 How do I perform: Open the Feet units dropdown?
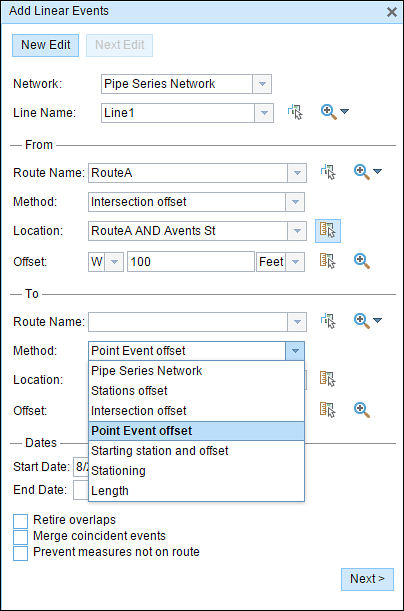pos(295,261)
